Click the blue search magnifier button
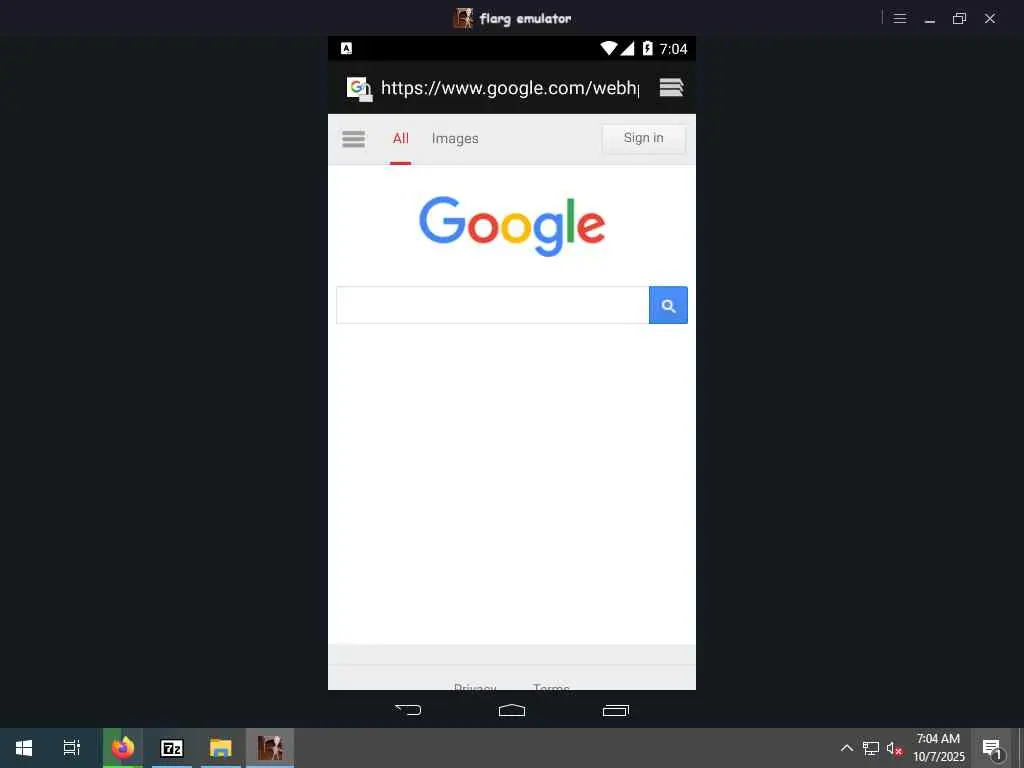Image resolution: width=1024 pixels, height=768 pixels. [x=668, y=305]
